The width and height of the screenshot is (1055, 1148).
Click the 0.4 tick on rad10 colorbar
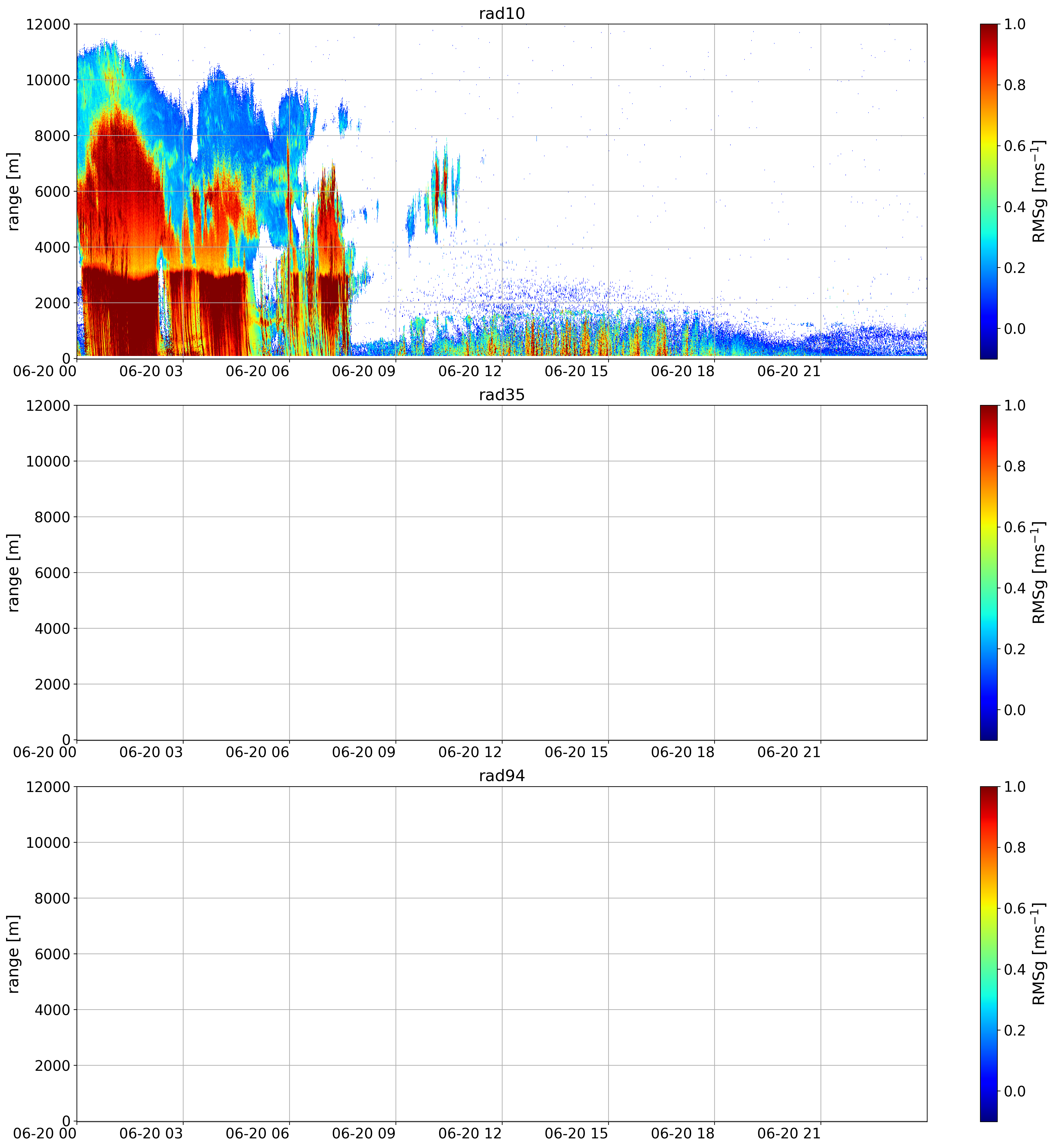(1014, 207)
